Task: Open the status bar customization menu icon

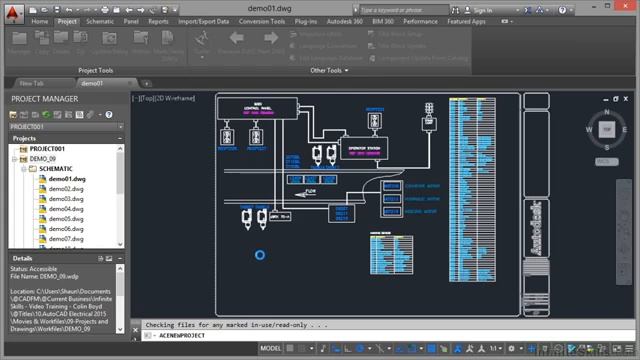Action: pyautogui.click(x=629, y=348)
